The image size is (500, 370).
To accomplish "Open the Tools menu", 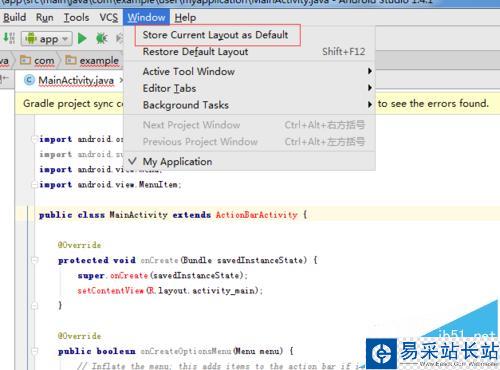I will (76, 17).
